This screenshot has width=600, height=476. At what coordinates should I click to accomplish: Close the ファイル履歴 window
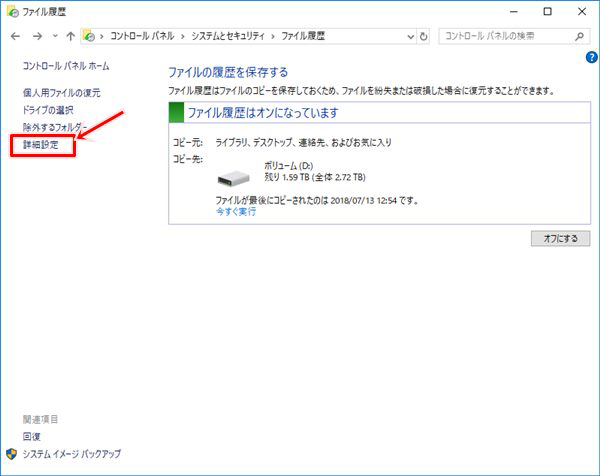click(582, 12)
